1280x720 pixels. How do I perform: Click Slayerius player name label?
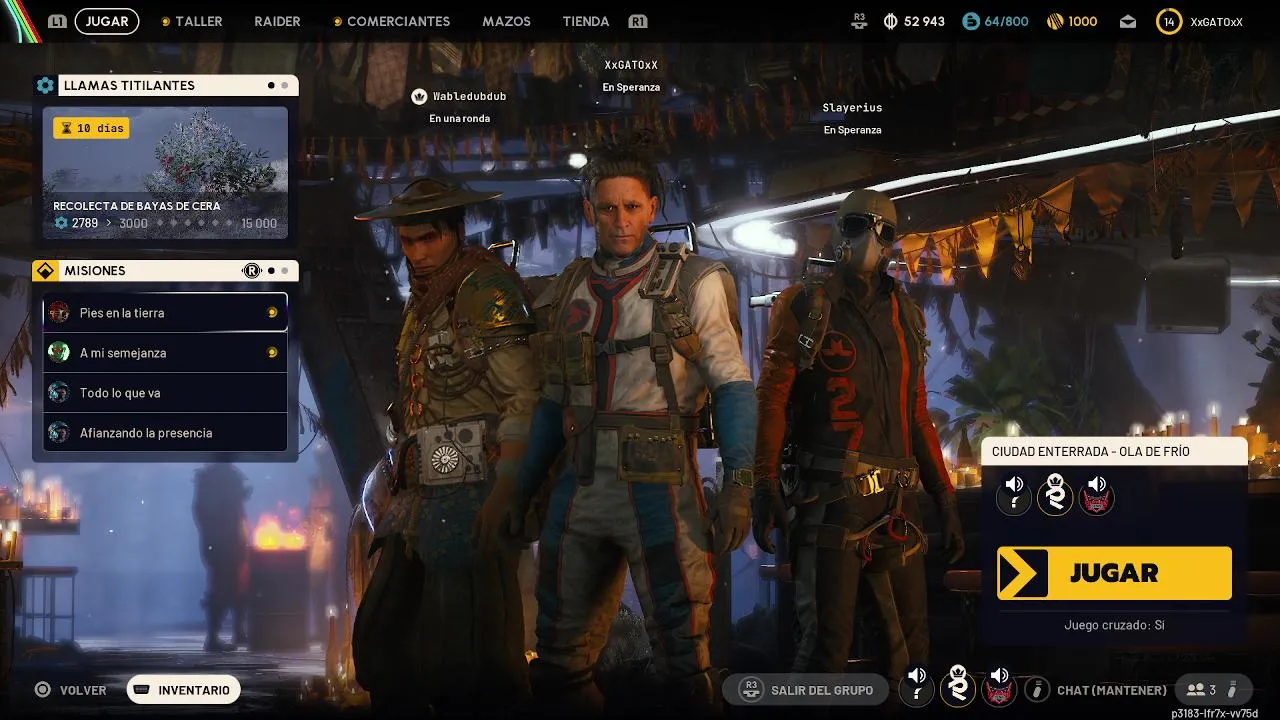pyautogui.click(x=852, y=107)
